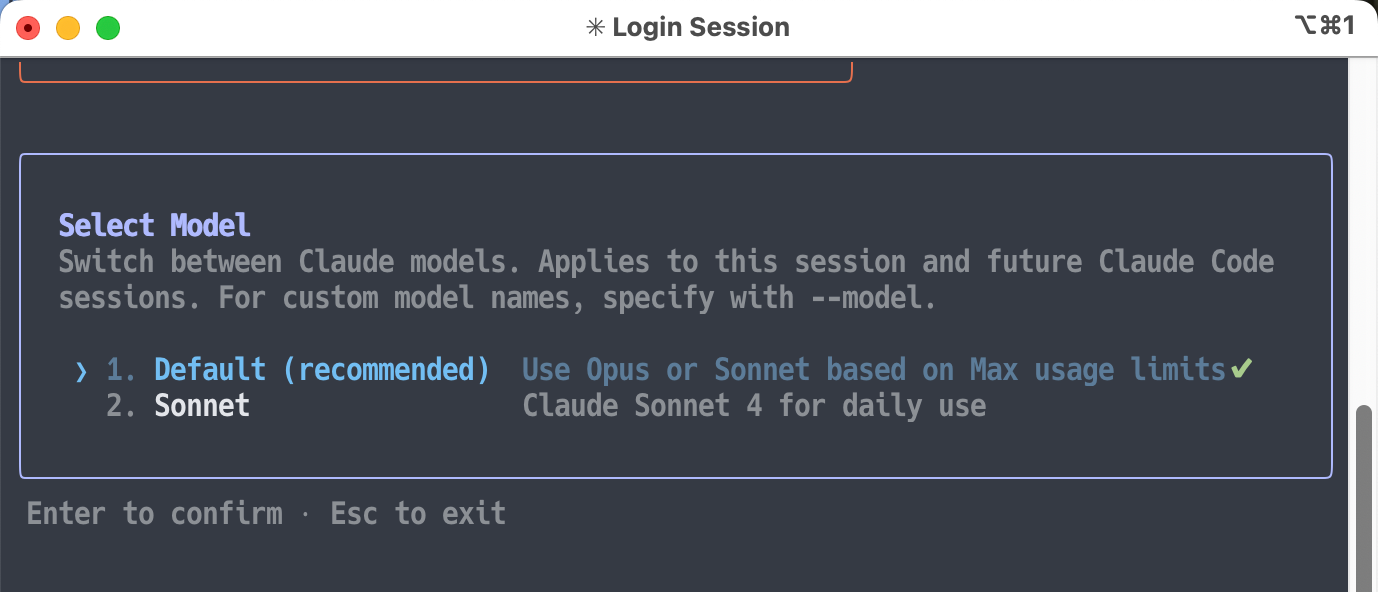Image resolution: width=1378 pixels, height=592 pixels.
Task: Click the red close window button
Action: coord(28,28)
